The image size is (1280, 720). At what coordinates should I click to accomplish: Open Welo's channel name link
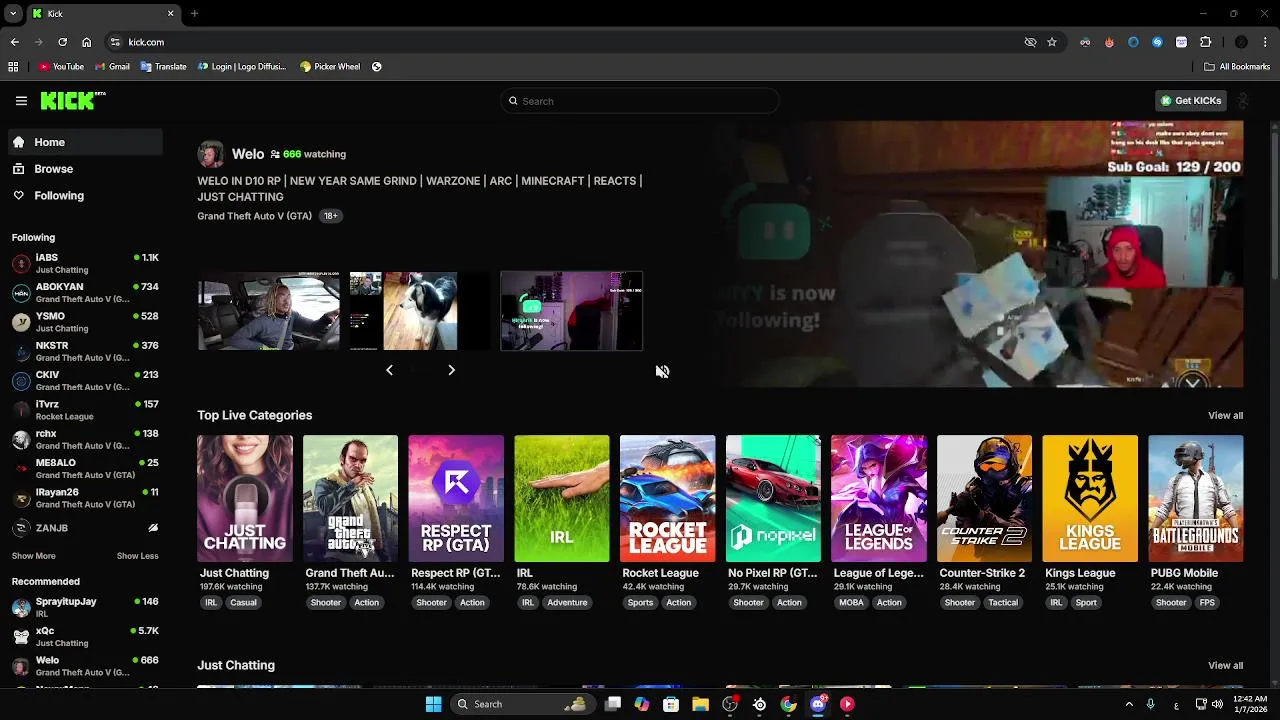[248, 154]
